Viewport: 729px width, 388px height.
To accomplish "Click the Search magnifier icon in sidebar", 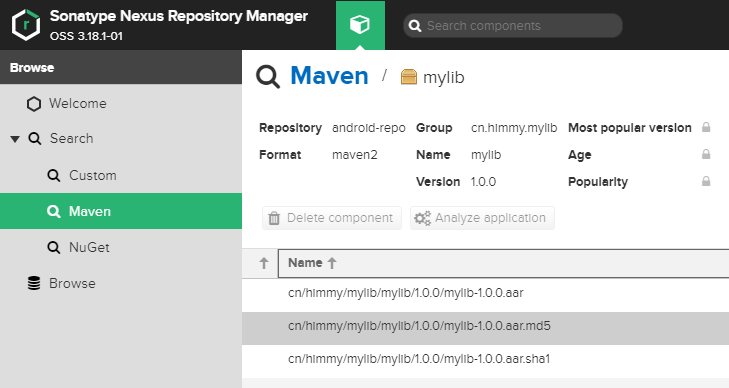I will [x=35, y=138].
